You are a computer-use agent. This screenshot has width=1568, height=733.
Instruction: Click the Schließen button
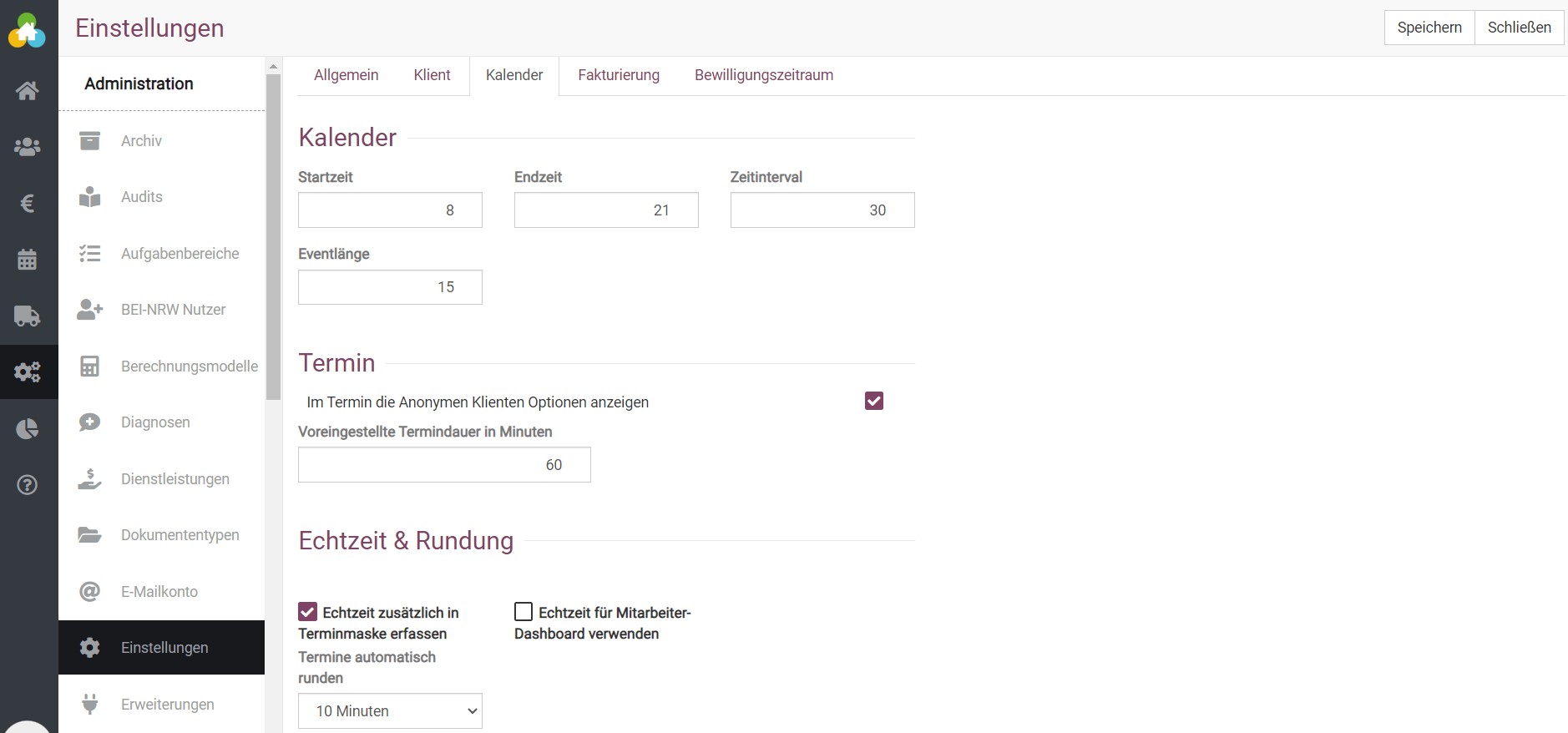click(x=1519, y=28)
